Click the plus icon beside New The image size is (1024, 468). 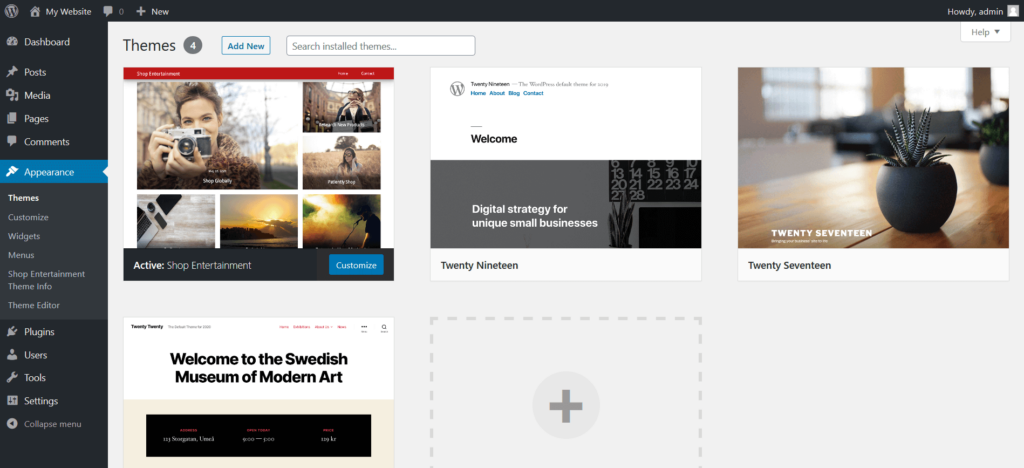click(140, 11)
